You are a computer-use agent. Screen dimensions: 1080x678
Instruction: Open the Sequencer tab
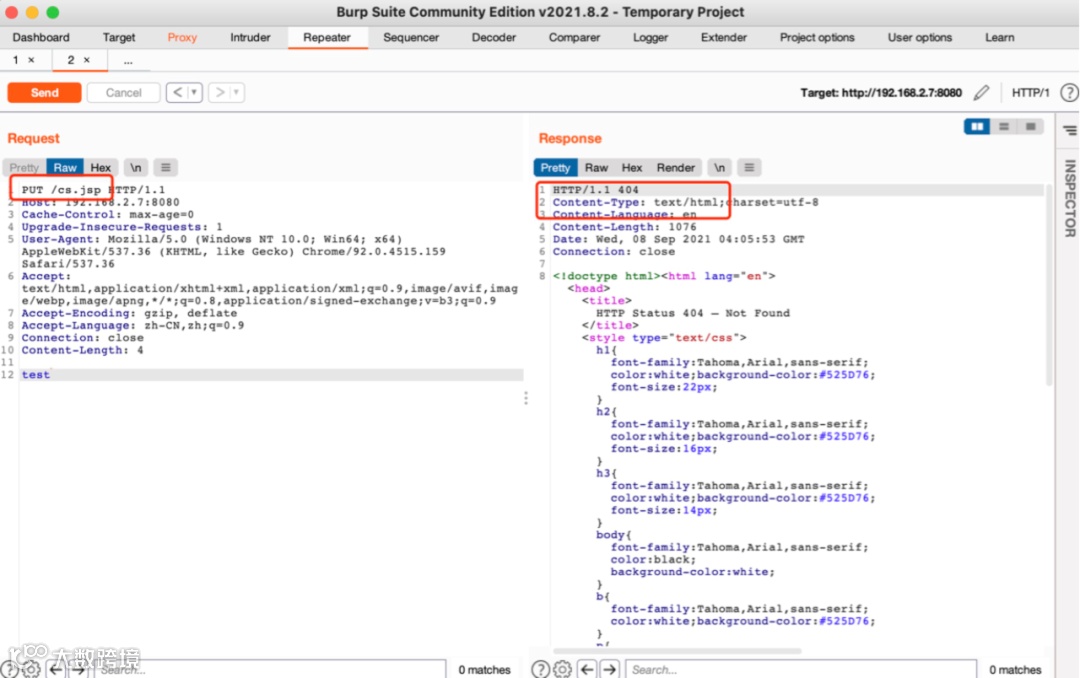tap(411, 37)
